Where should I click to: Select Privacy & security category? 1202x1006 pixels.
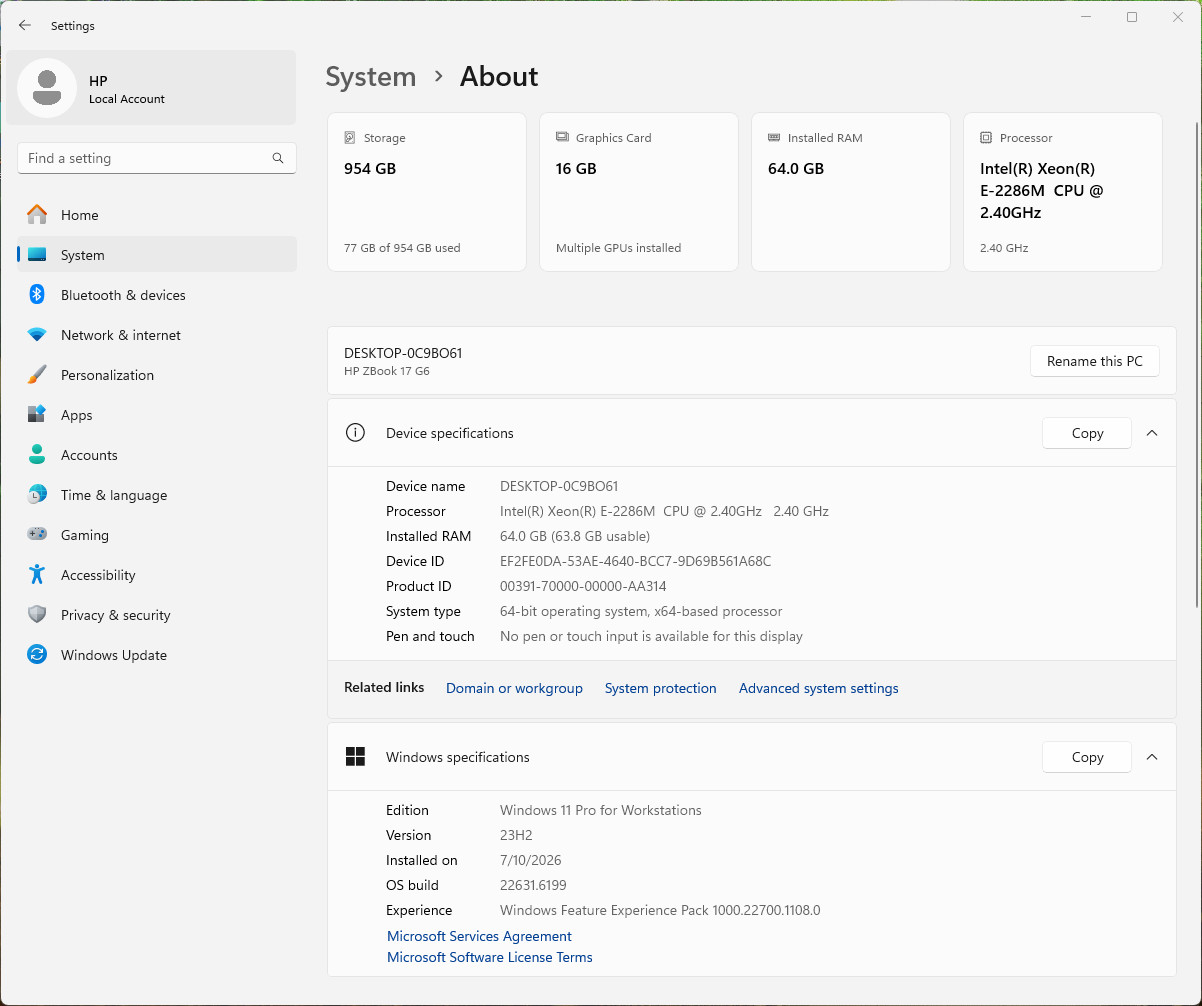157,615
